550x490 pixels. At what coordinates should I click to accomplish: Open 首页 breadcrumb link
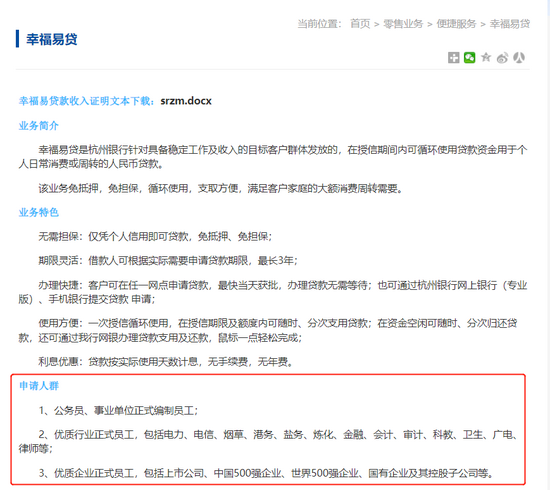(360, 24)
